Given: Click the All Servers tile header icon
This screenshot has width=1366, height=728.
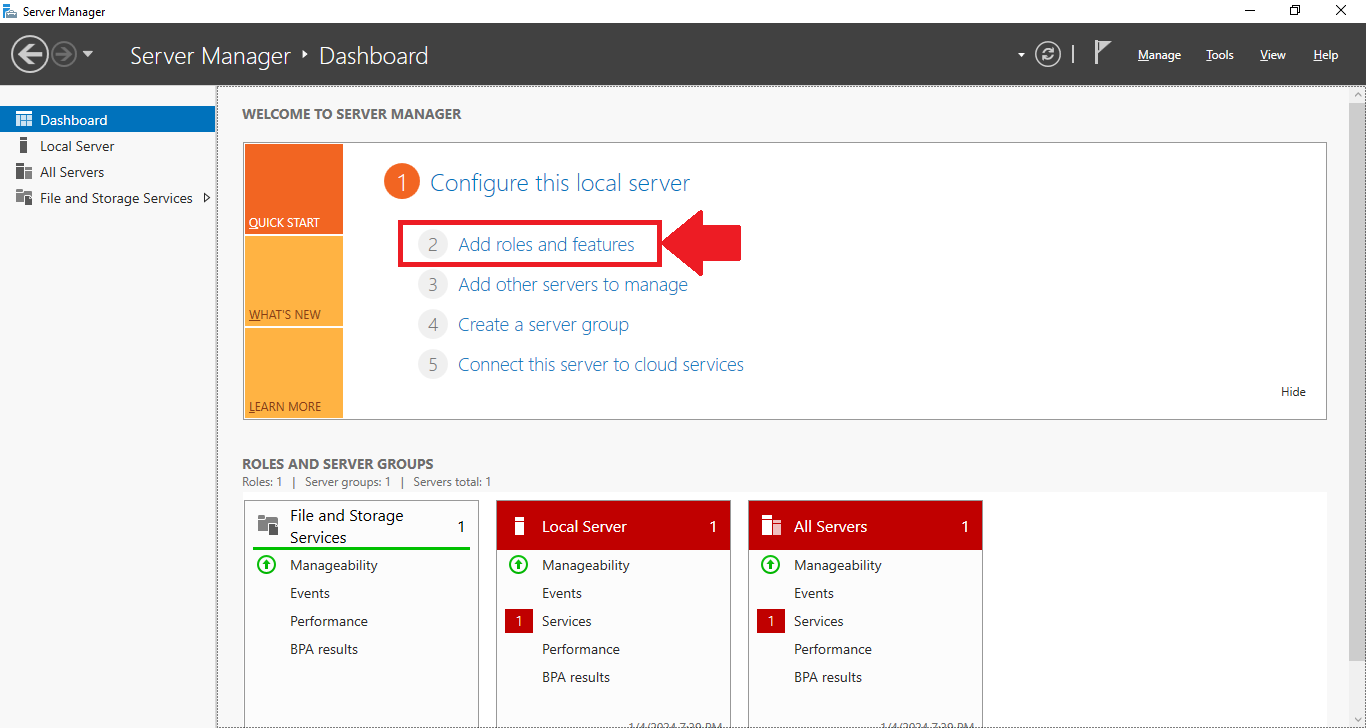Looking at the screenshot, I should (770, 525).
